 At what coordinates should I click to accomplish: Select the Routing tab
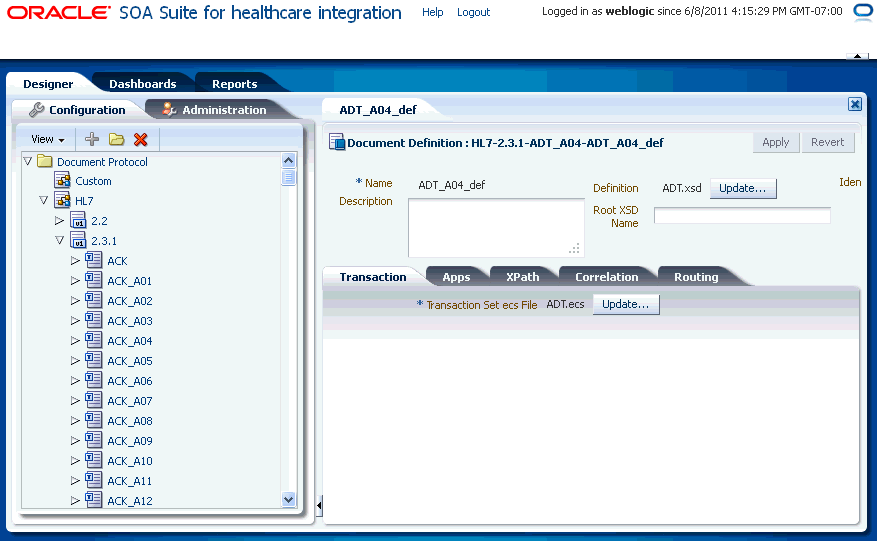pyautogui.click(x=696, y=277)
